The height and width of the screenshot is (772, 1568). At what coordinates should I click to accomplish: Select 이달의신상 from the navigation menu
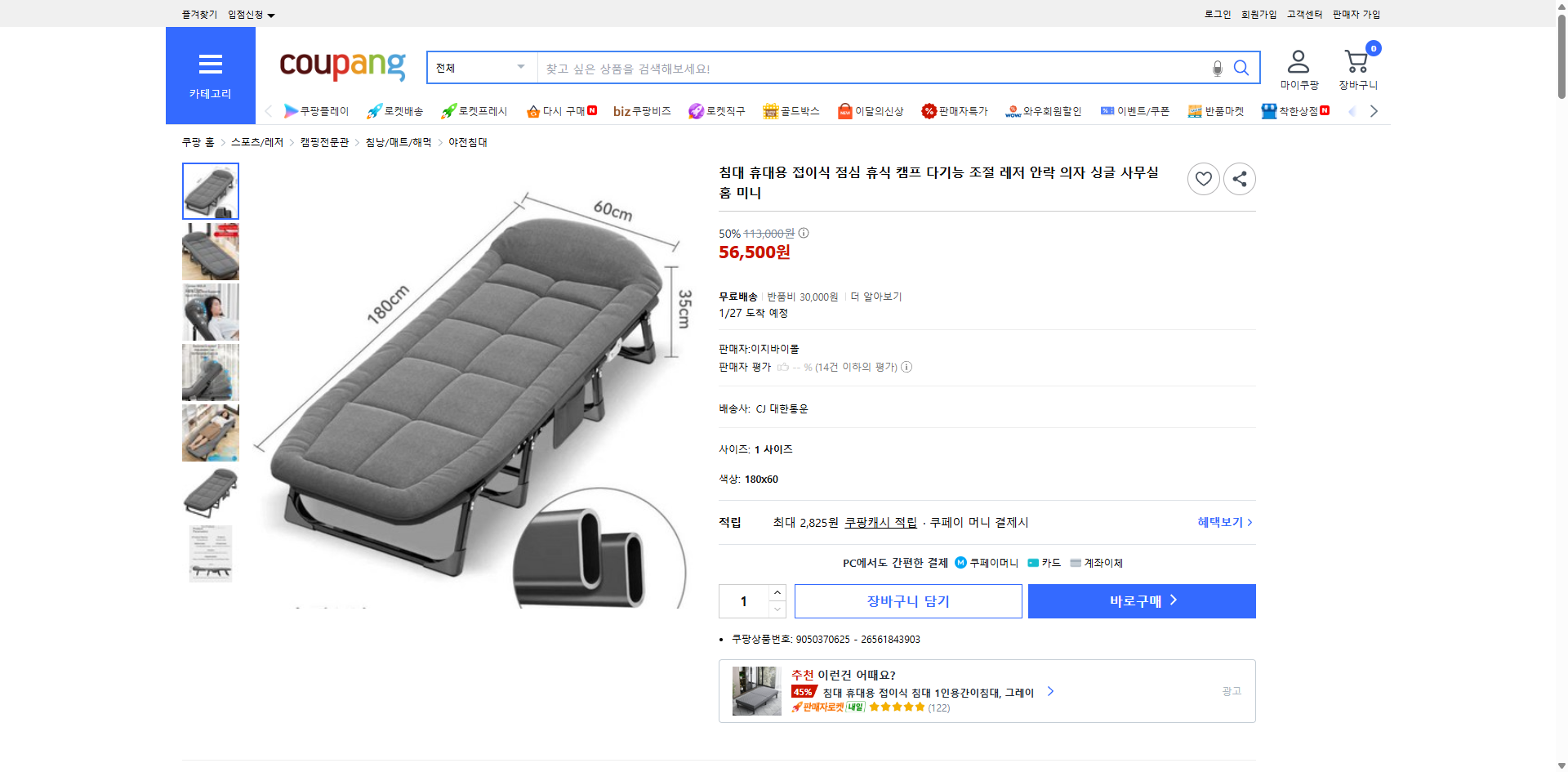pyautogui.click(x=870, y=110)
